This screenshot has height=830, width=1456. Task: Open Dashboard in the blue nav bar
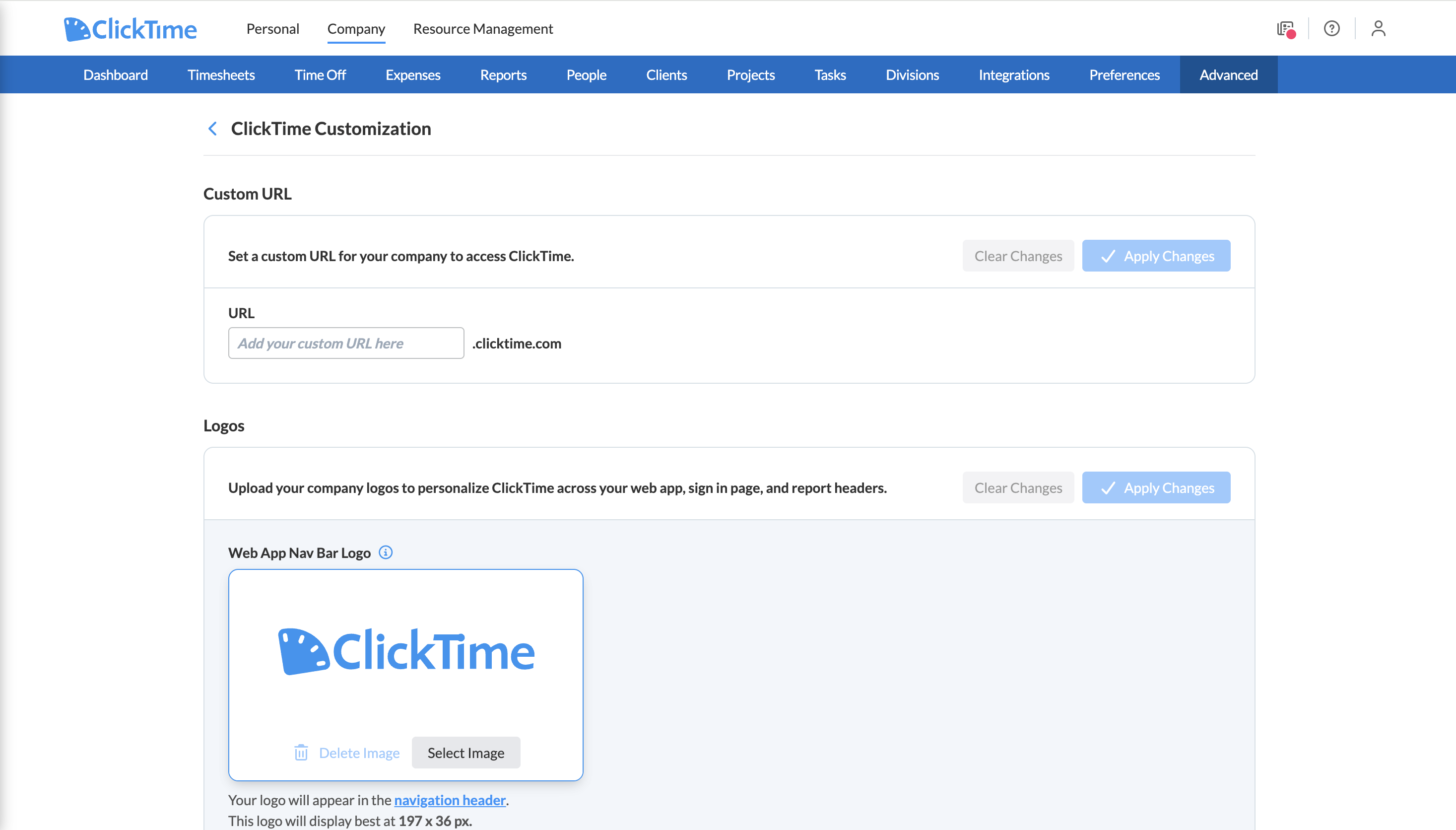tap(116, 74)
